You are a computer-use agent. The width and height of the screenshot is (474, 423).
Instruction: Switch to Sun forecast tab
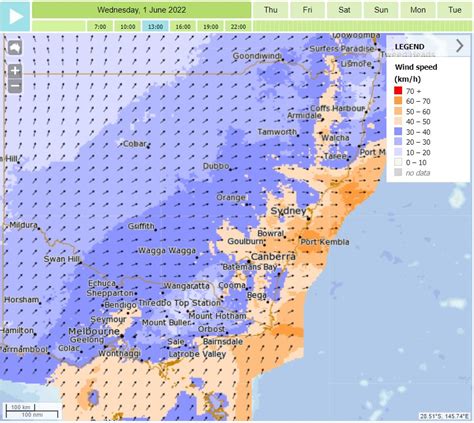point(381,10)
